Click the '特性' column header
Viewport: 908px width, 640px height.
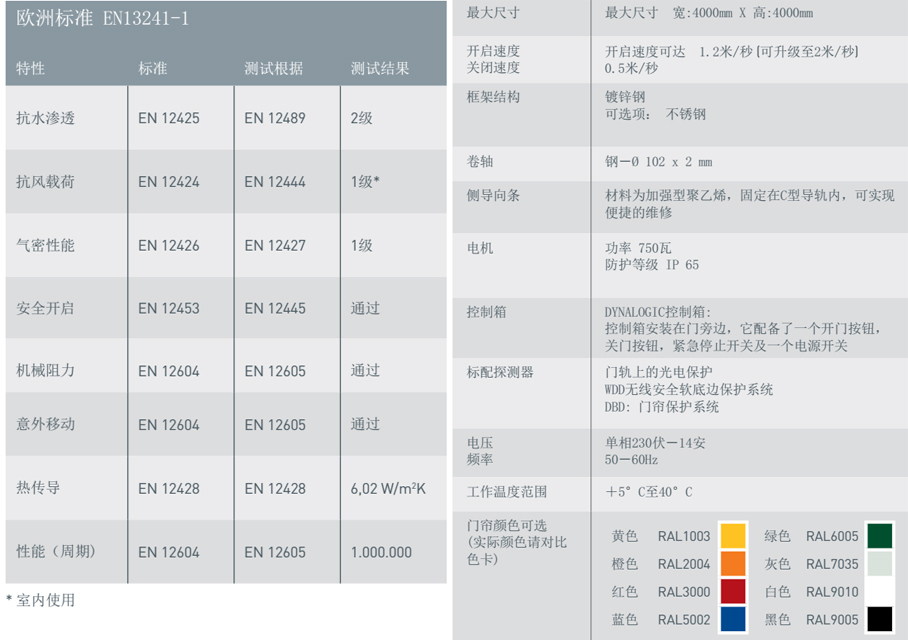click(x=31, y=68)
